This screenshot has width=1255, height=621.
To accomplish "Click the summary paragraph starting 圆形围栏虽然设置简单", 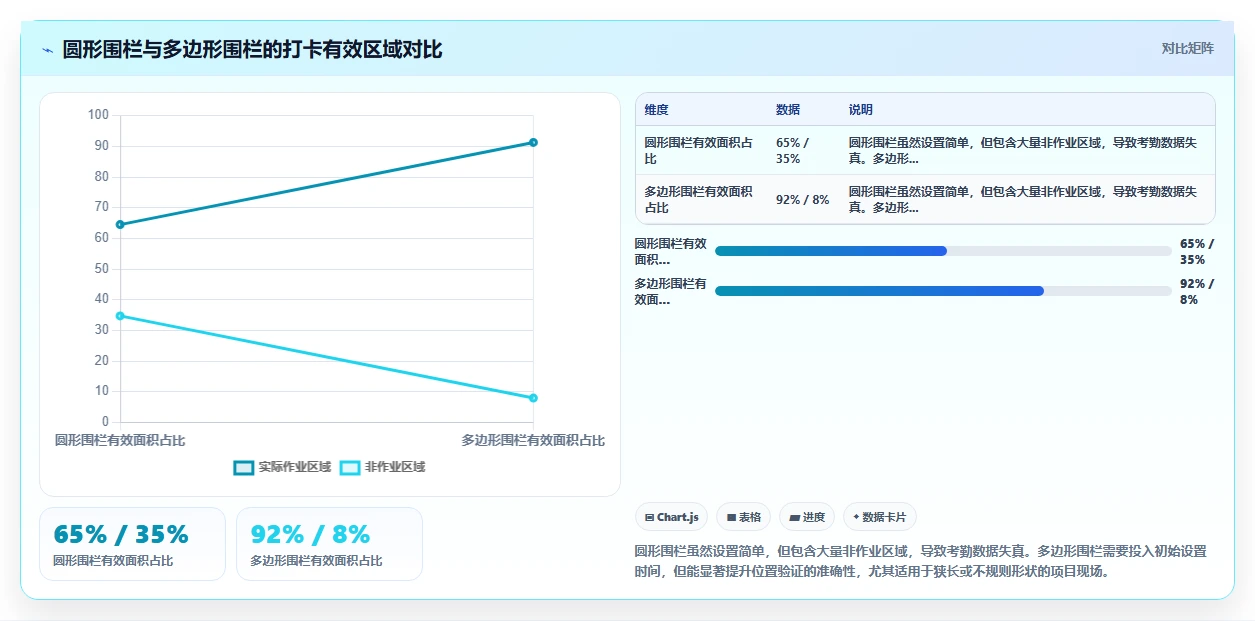I will coord(920,562).
